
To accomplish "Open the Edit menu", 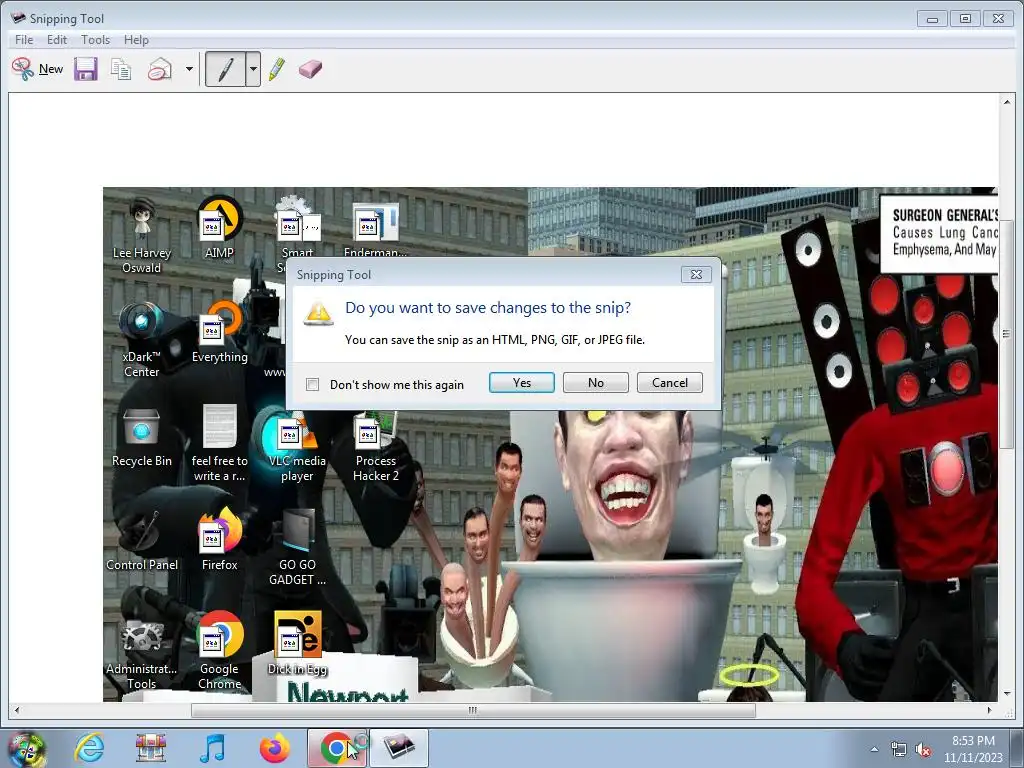I will (x=57, y=40).
